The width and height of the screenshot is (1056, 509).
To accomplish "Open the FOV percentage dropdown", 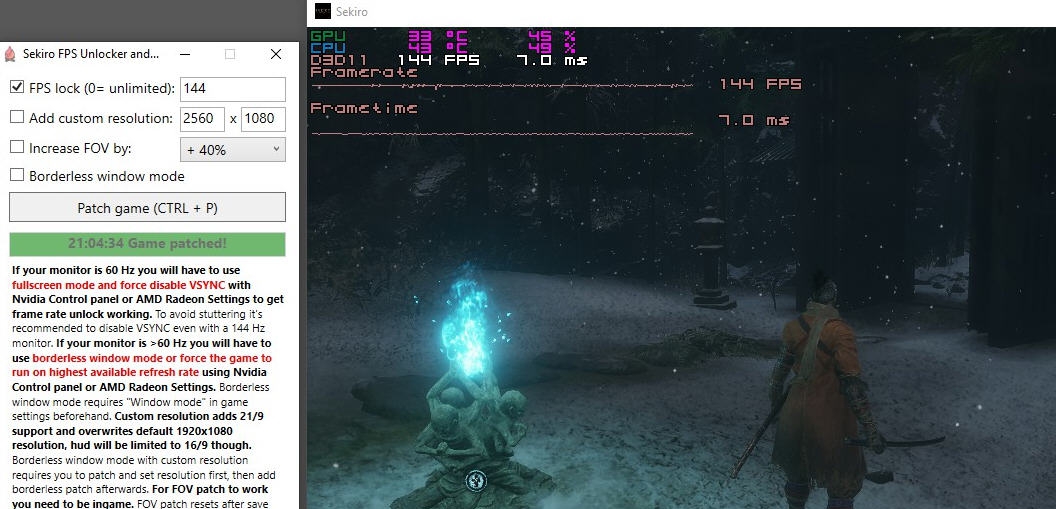I will tap(232, 149).
